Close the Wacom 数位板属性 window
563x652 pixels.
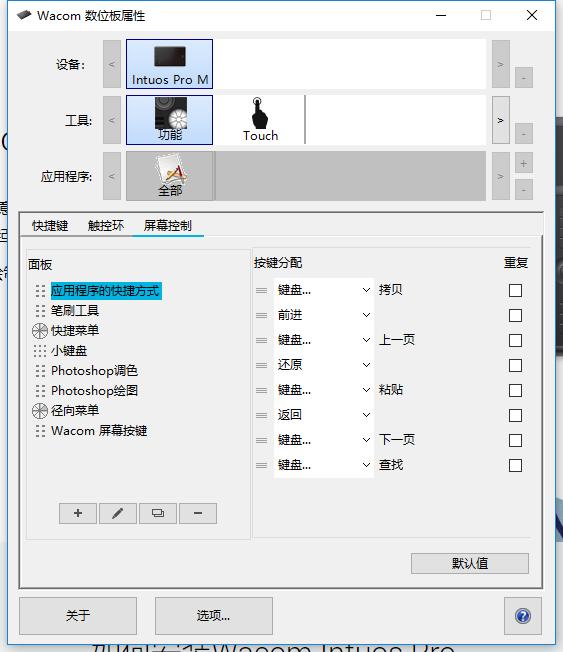click(532, 15)
